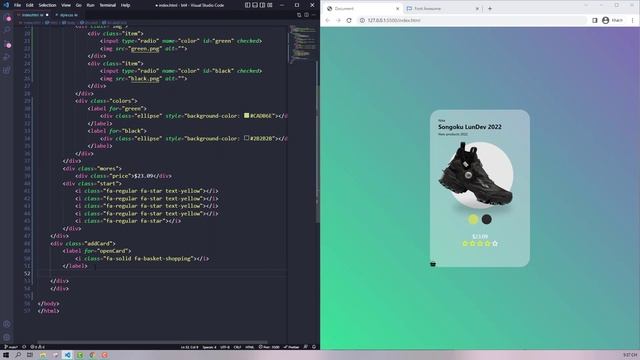Click the #CAD866 color swatch in code

247,116
